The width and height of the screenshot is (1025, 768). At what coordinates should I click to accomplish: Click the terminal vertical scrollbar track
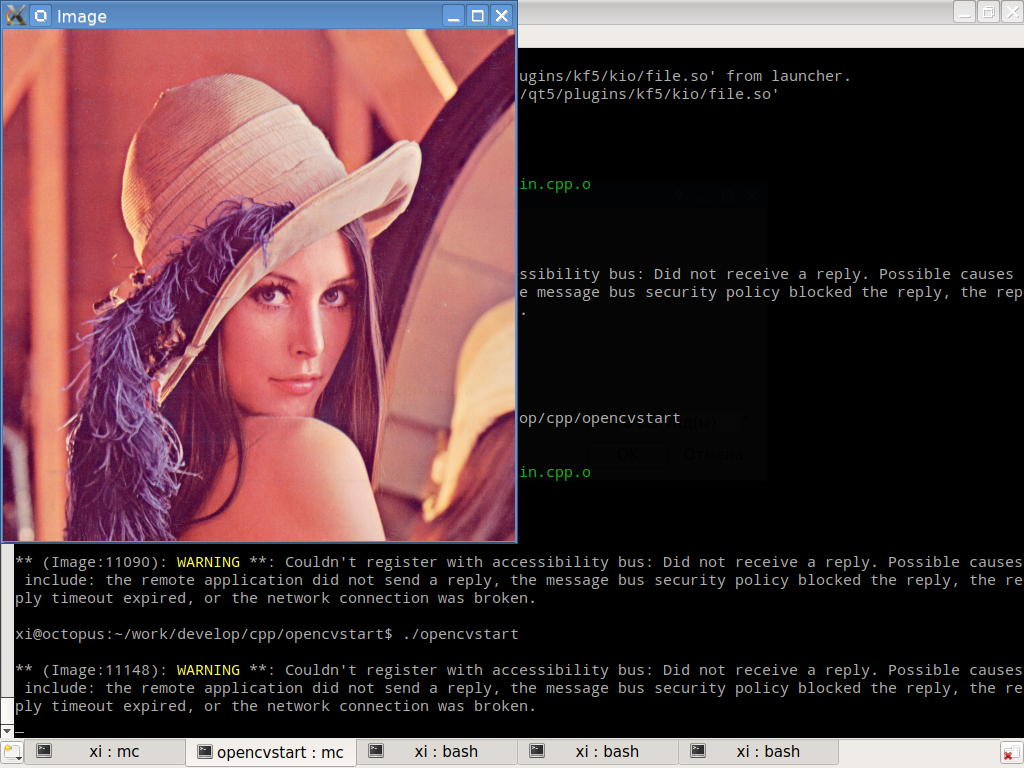pos(7,621)
